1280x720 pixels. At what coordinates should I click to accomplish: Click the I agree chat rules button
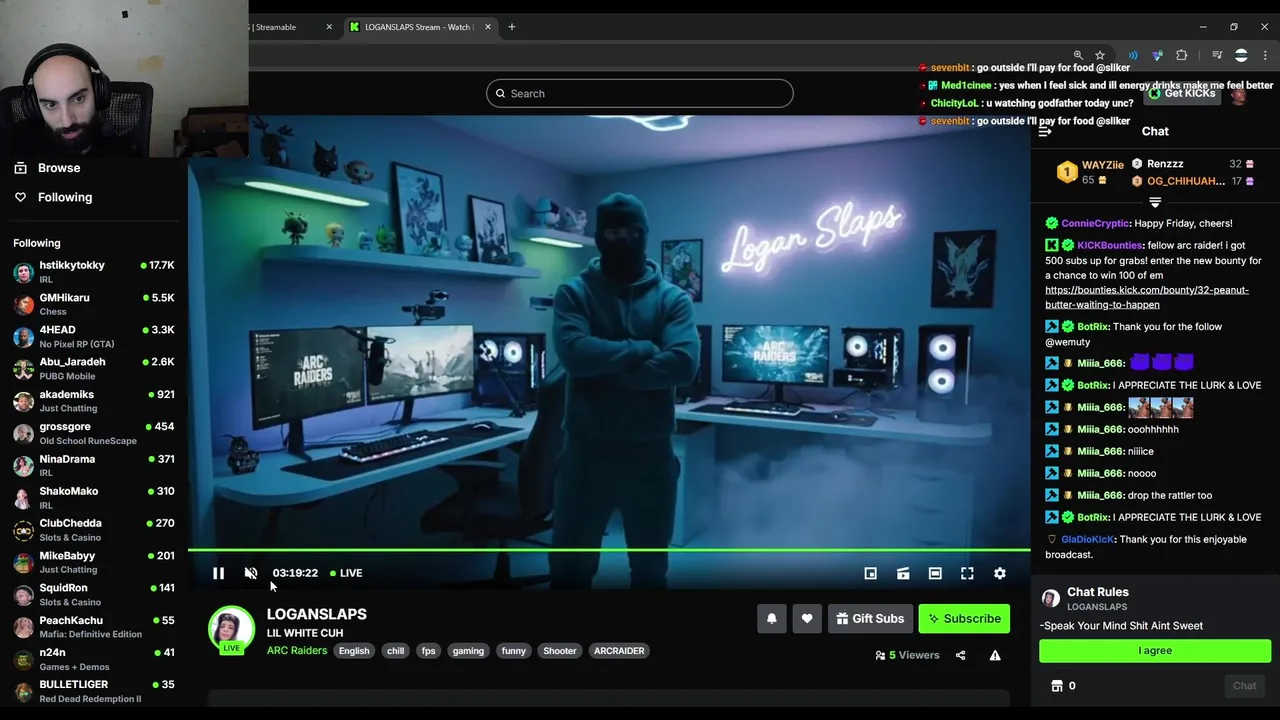1155,651
